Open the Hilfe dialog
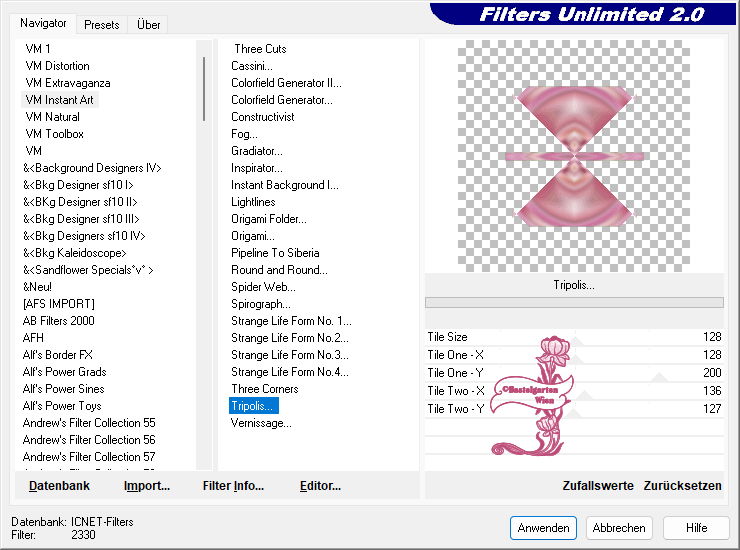The image size is (740, 550). [696, 528]
